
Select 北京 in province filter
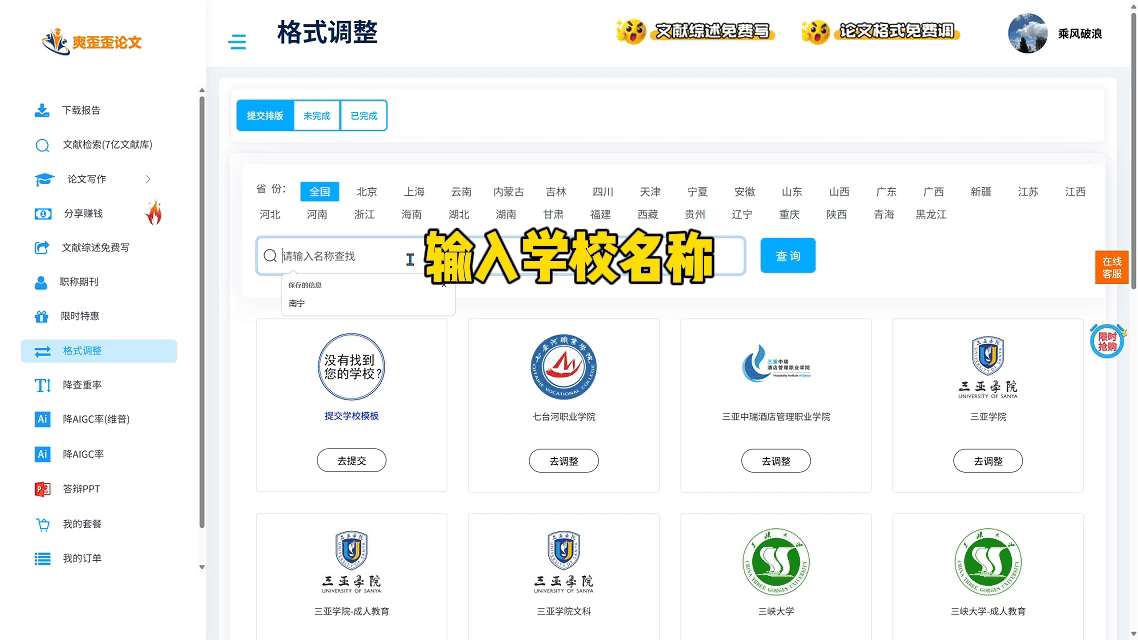tap(367, 192)
